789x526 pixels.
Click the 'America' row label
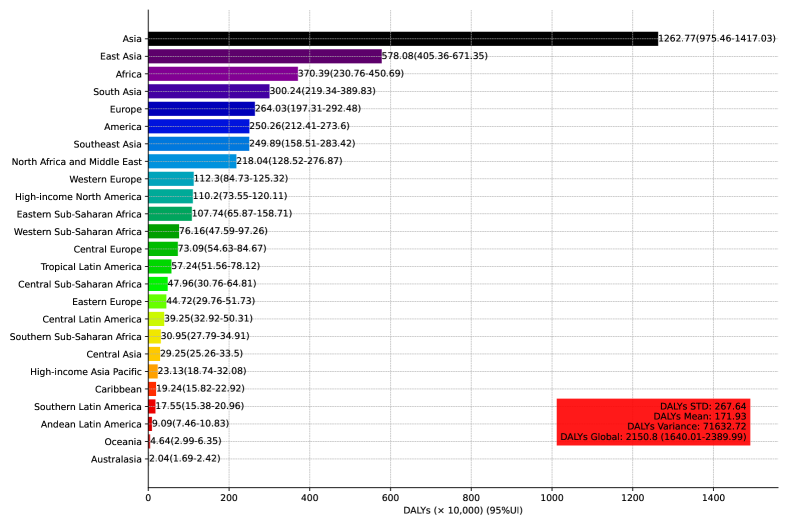tap(123, 127)
